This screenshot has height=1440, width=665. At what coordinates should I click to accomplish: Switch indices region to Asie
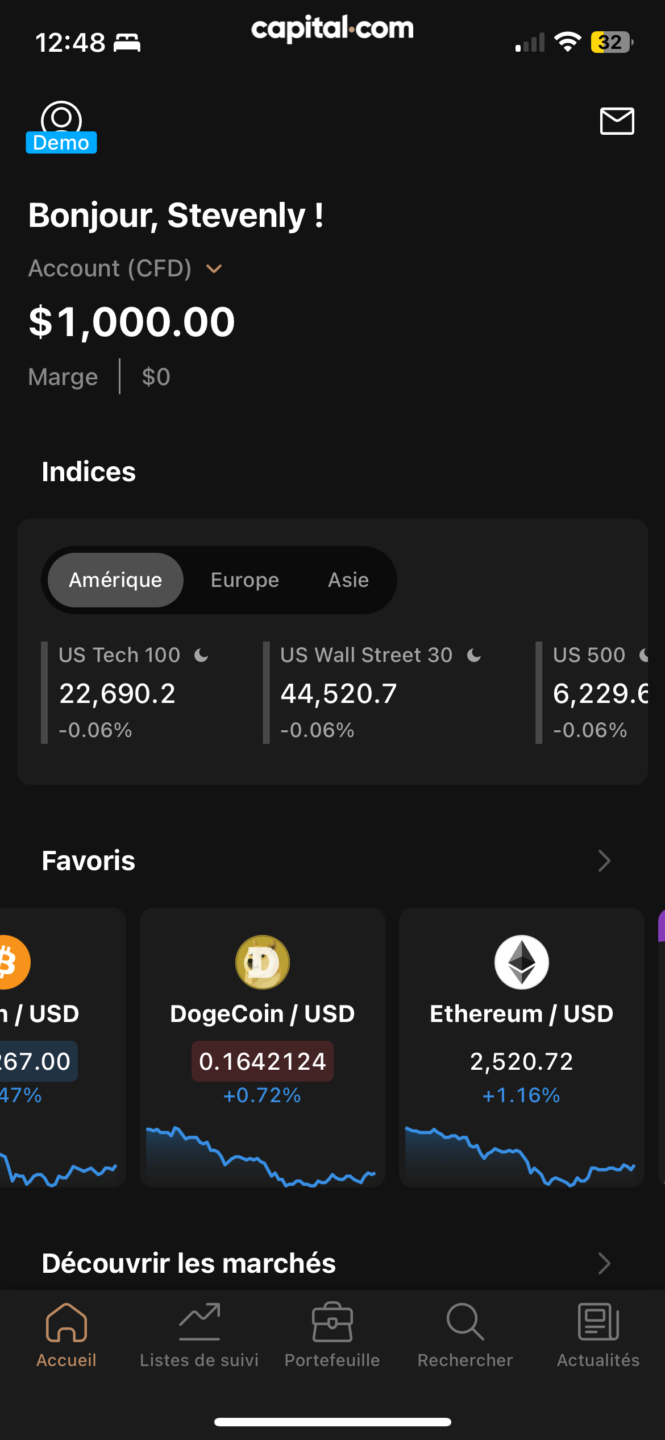[x=348, y=580]
